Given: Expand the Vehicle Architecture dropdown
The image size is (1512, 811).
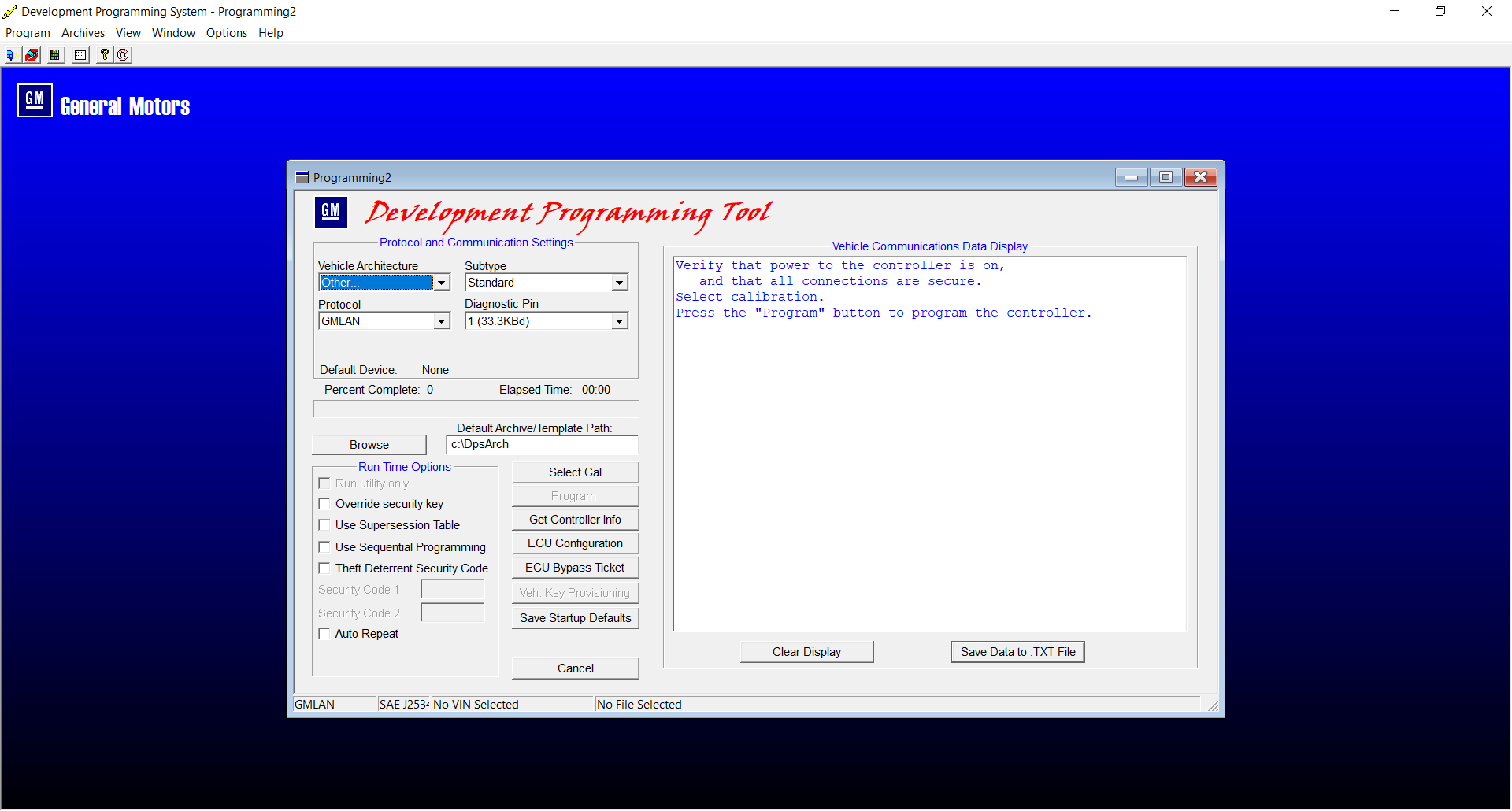Looking at the screenshot, I should point(442,283).
